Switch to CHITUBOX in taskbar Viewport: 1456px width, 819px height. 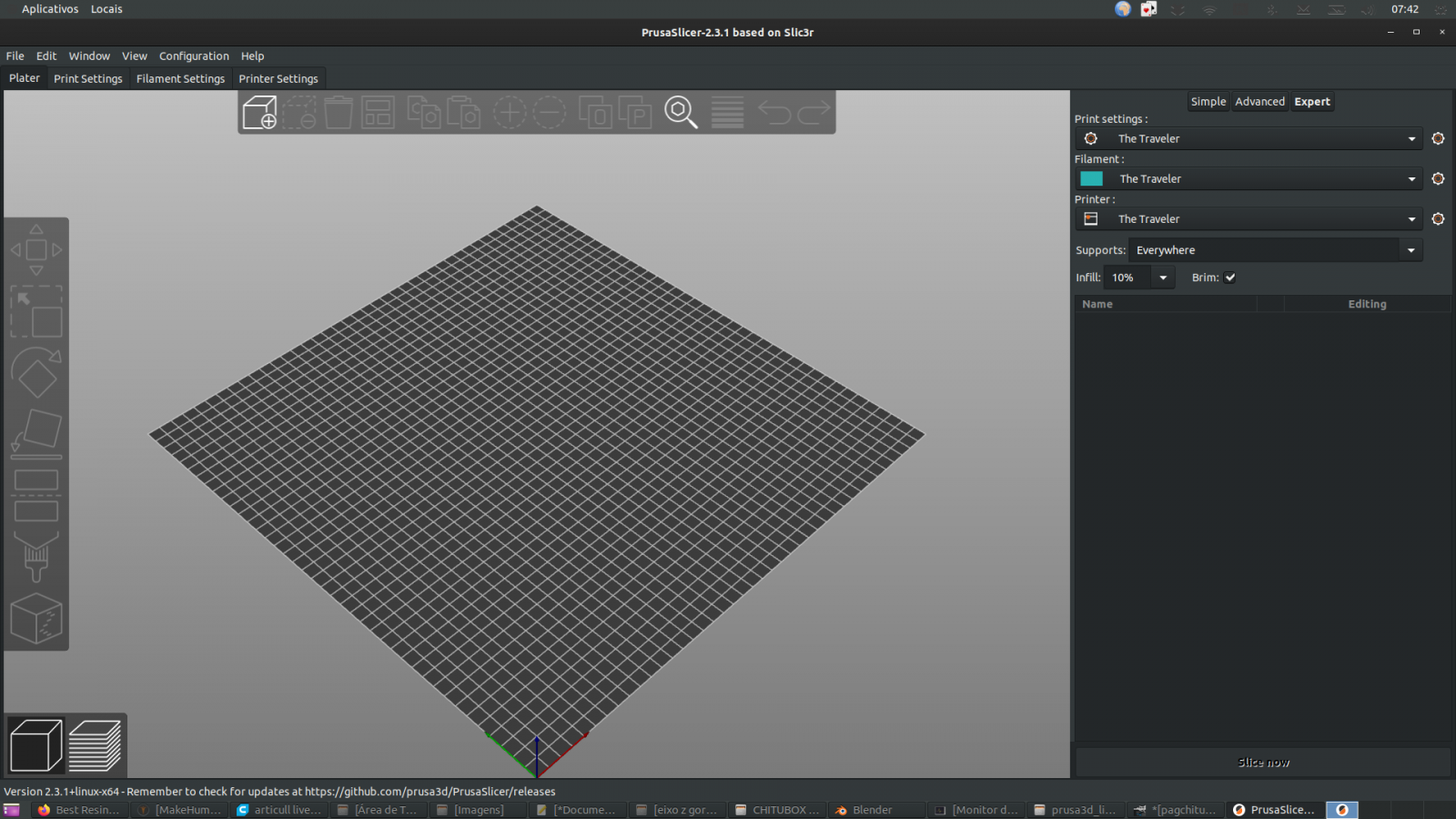pos(777,810)
